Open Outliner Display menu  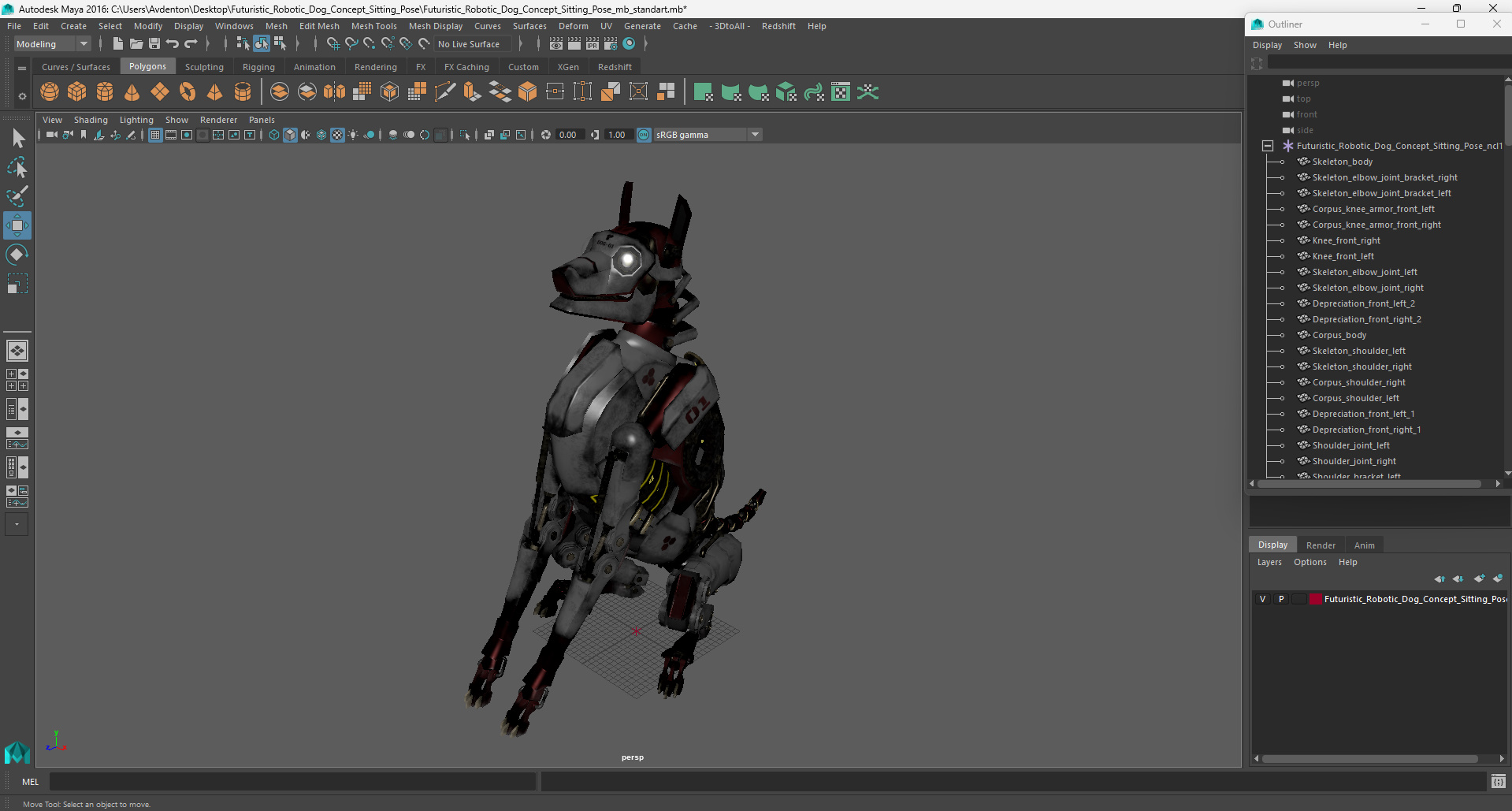1267,45
